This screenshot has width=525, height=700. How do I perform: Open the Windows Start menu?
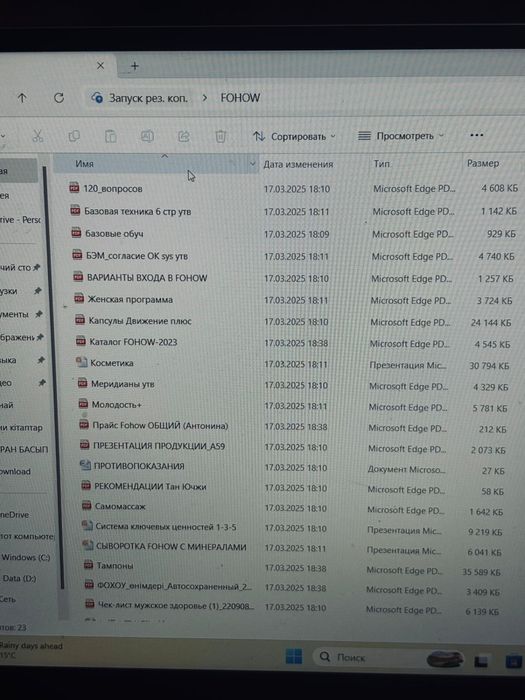(294, 656)
